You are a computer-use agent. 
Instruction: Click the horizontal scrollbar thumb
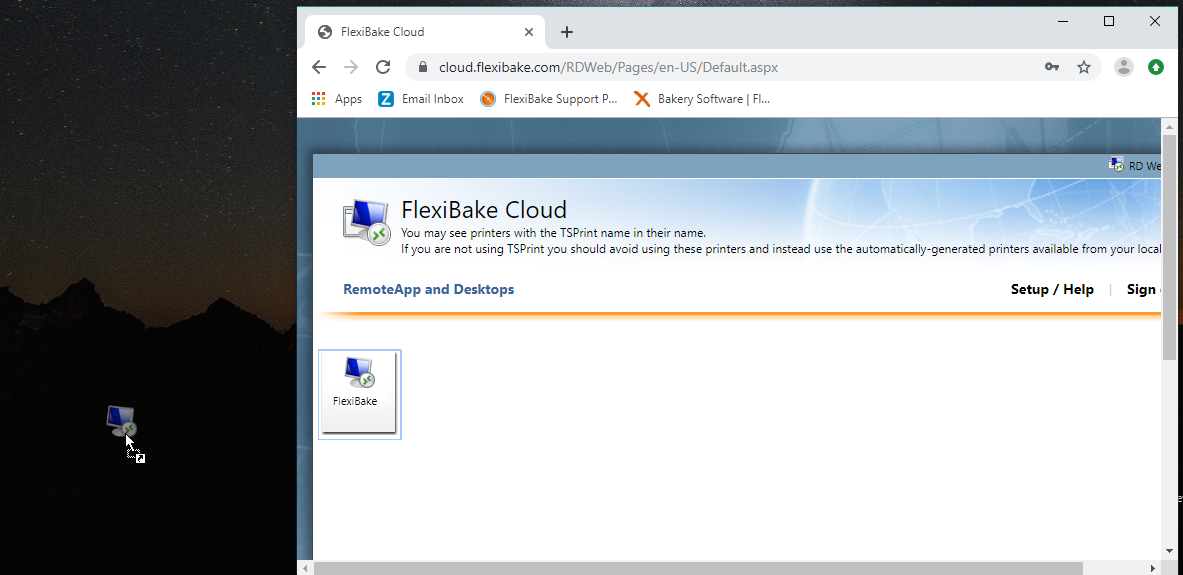click(699, 567)
